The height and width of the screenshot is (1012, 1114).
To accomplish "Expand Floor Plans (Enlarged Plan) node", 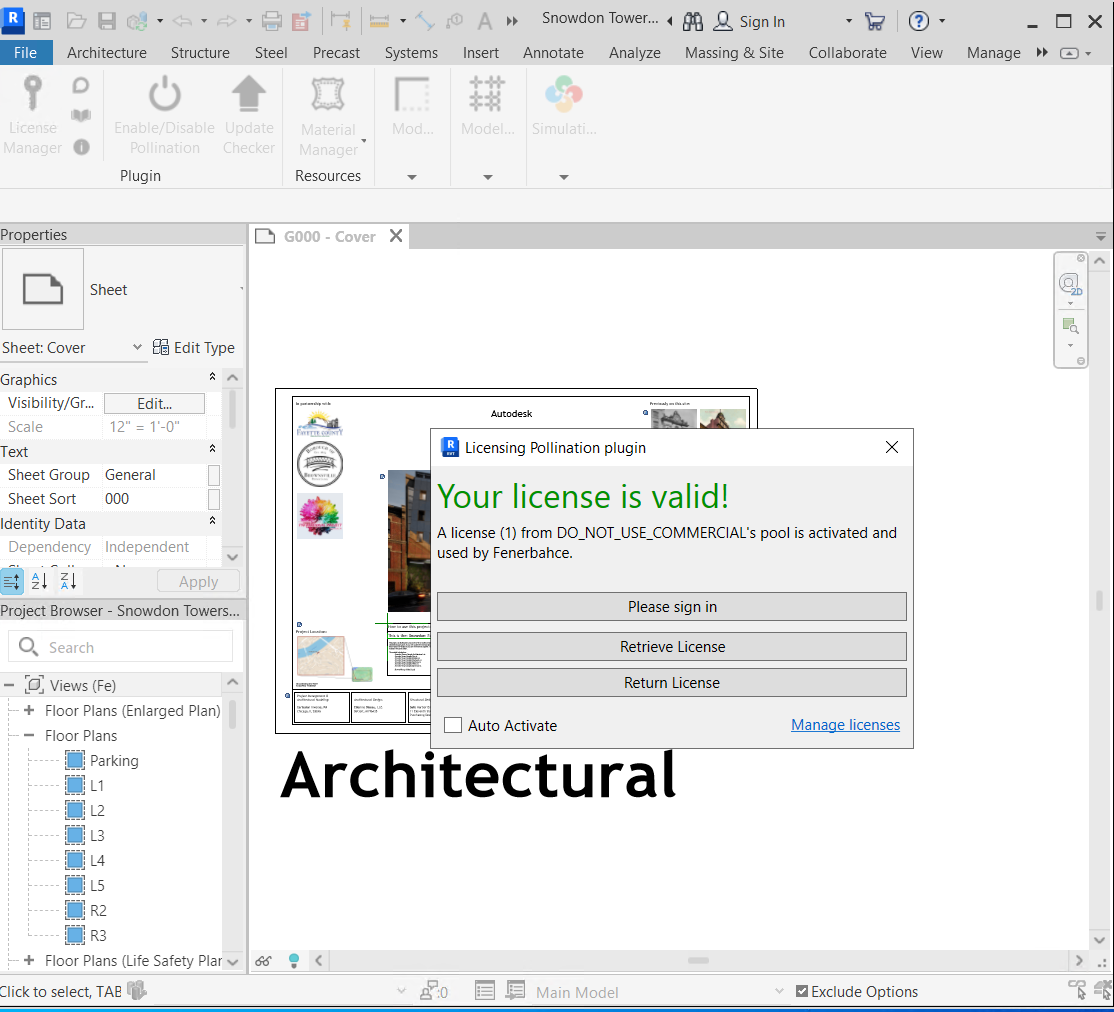I will [x=29, y=710].
